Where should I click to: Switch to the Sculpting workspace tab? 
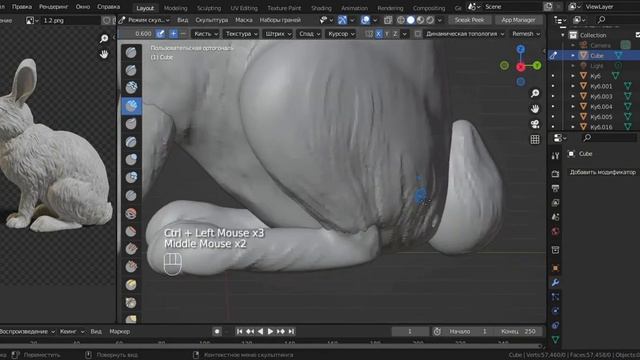coord(209,8)
